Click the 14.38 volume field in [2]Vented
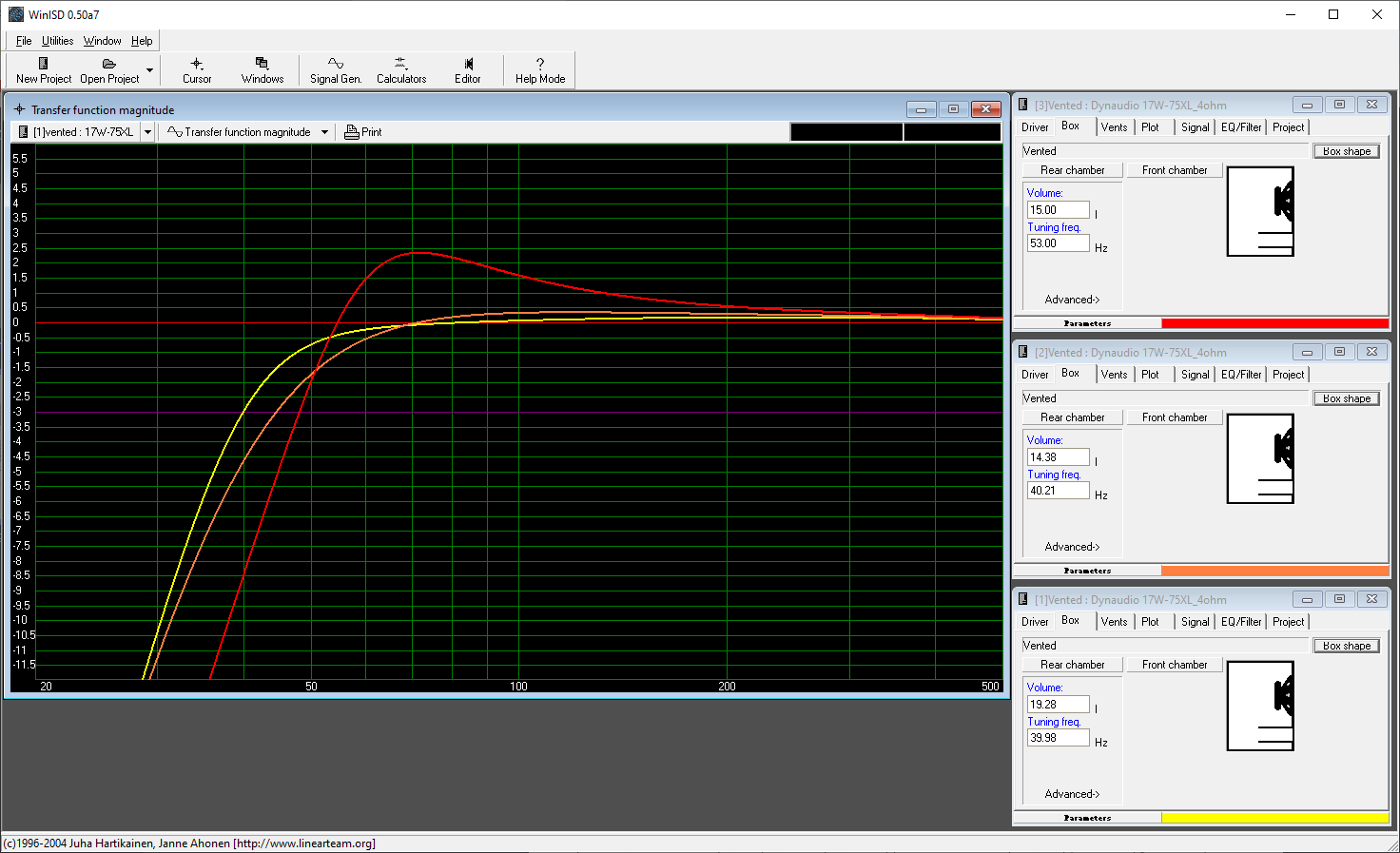This screenshot has height=853, width=1400. (1058, 457)
